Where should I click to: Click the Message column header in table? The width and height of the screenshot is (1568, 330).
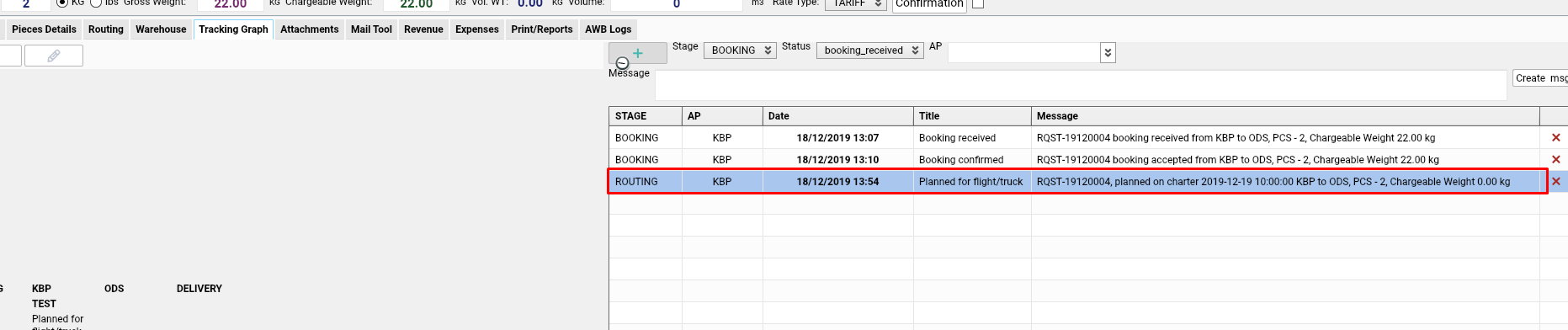[x=1285, y=116]
